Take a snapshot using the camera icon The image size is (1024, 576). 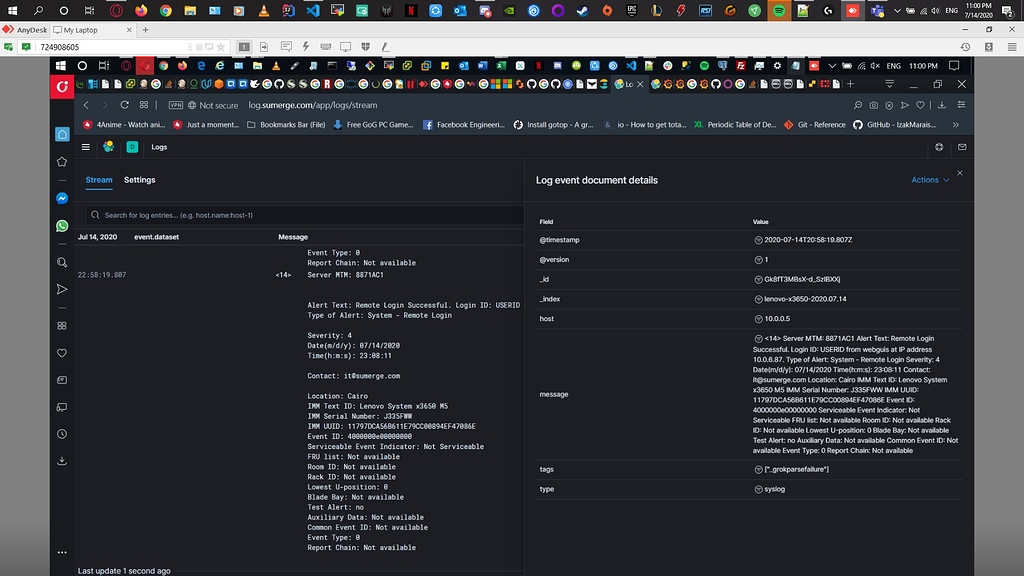(873, 104)
